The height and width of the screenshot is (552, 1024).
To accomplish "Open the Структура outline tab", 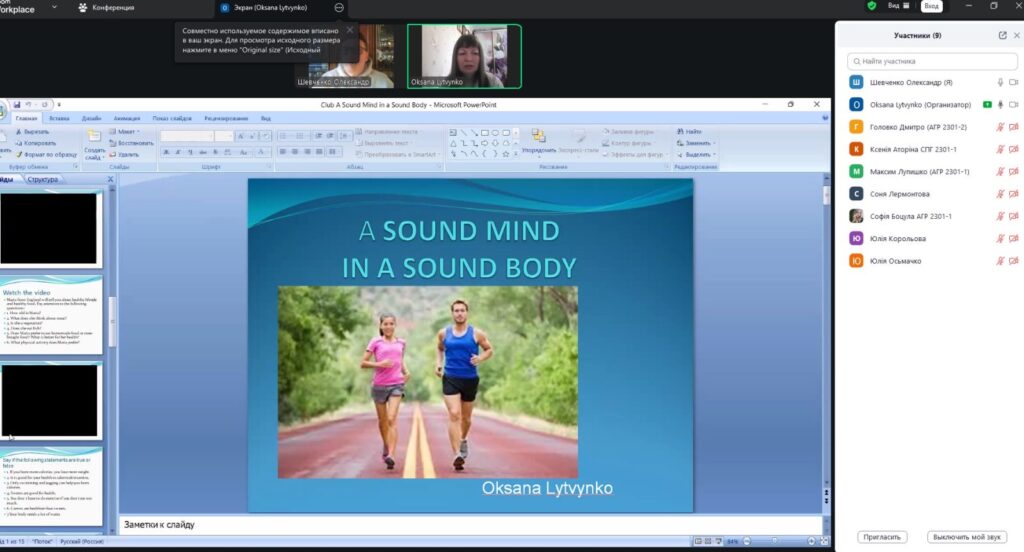I will [x=43, y=179].
